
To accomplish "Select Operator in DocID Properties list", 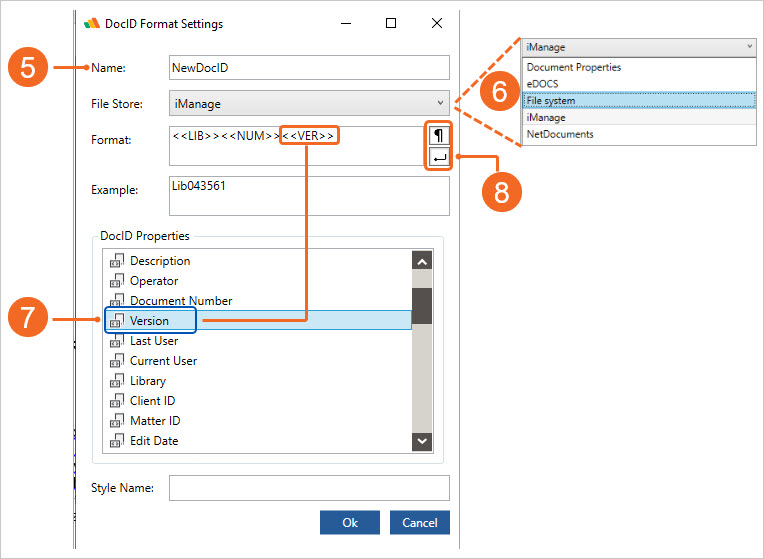I will click(257, 281).
